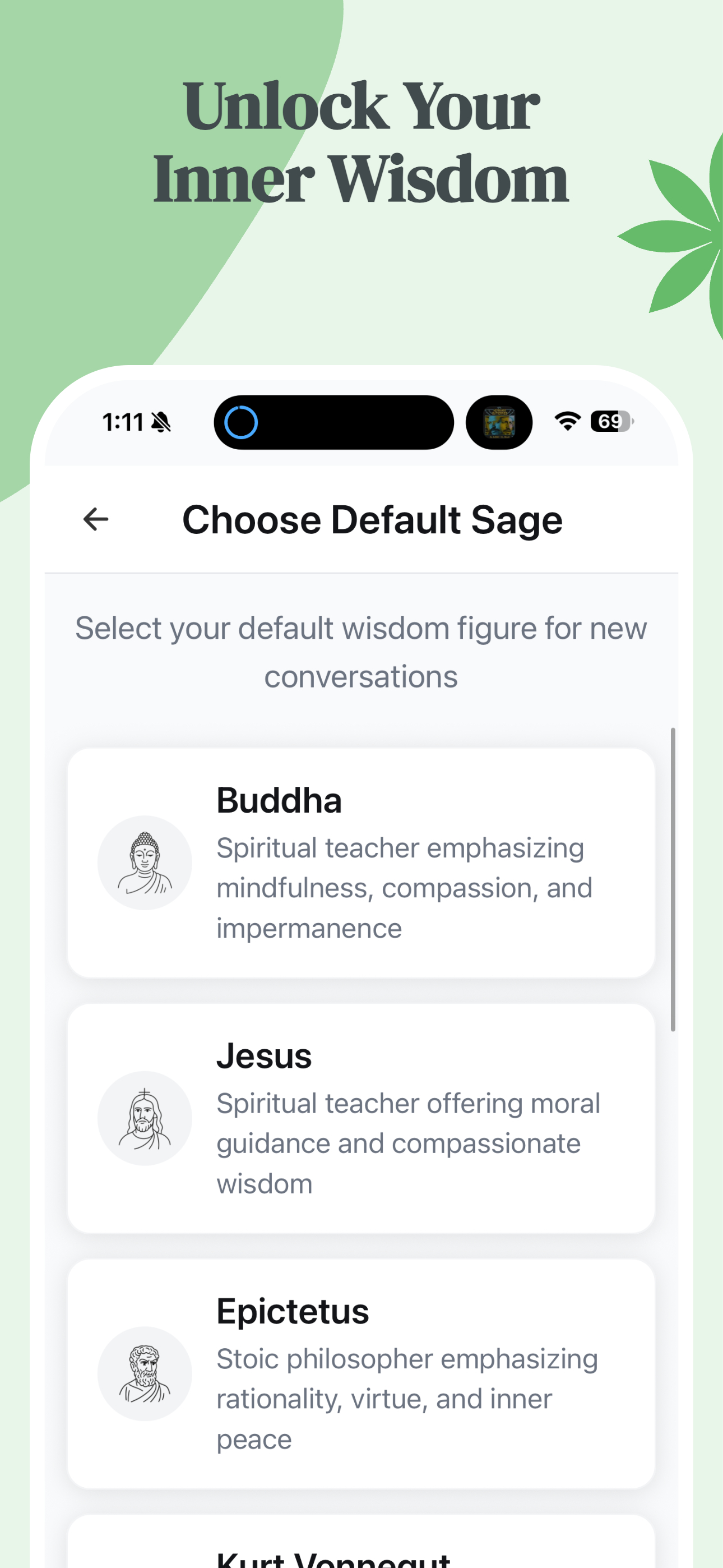This screenshot has width=723, height=1568.
Task: Choose the Epictetus sage card
Action: [361, 1374]
